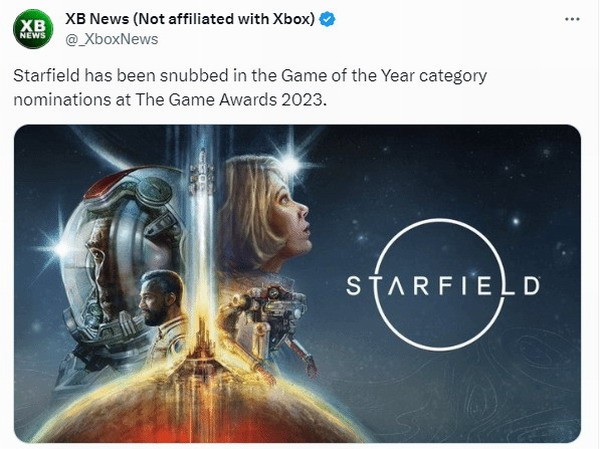Click the circular ring of the Starfield logo
This screenshot has width=600, height=449.
(x=441, y=224)
